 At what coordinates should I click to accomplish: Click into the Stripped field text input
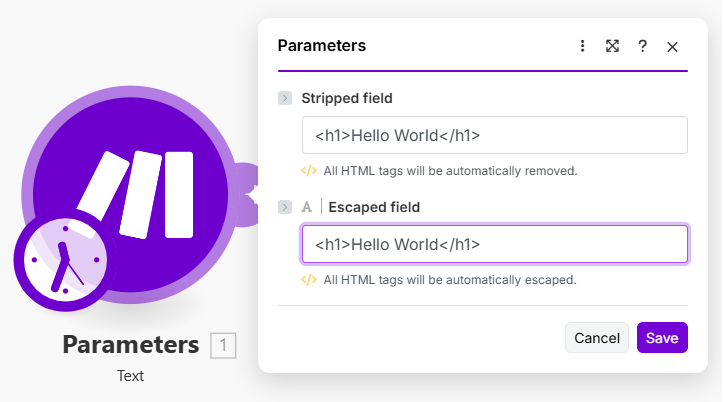(494, 135)
